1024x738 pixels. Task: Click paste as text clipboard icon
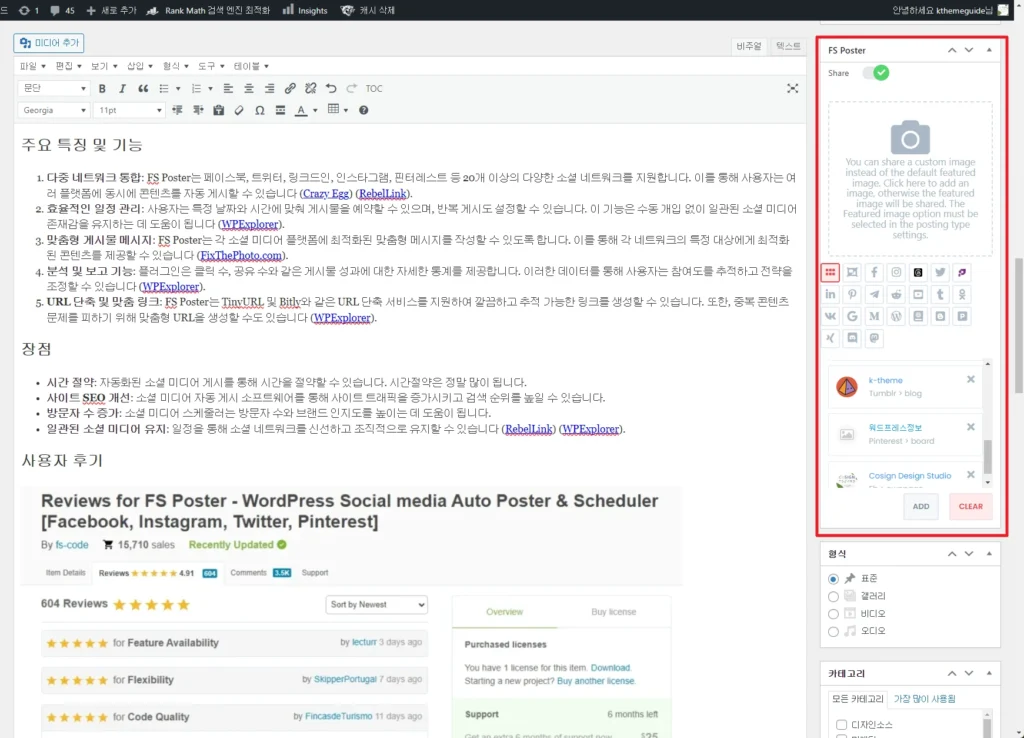pos(219,110)
